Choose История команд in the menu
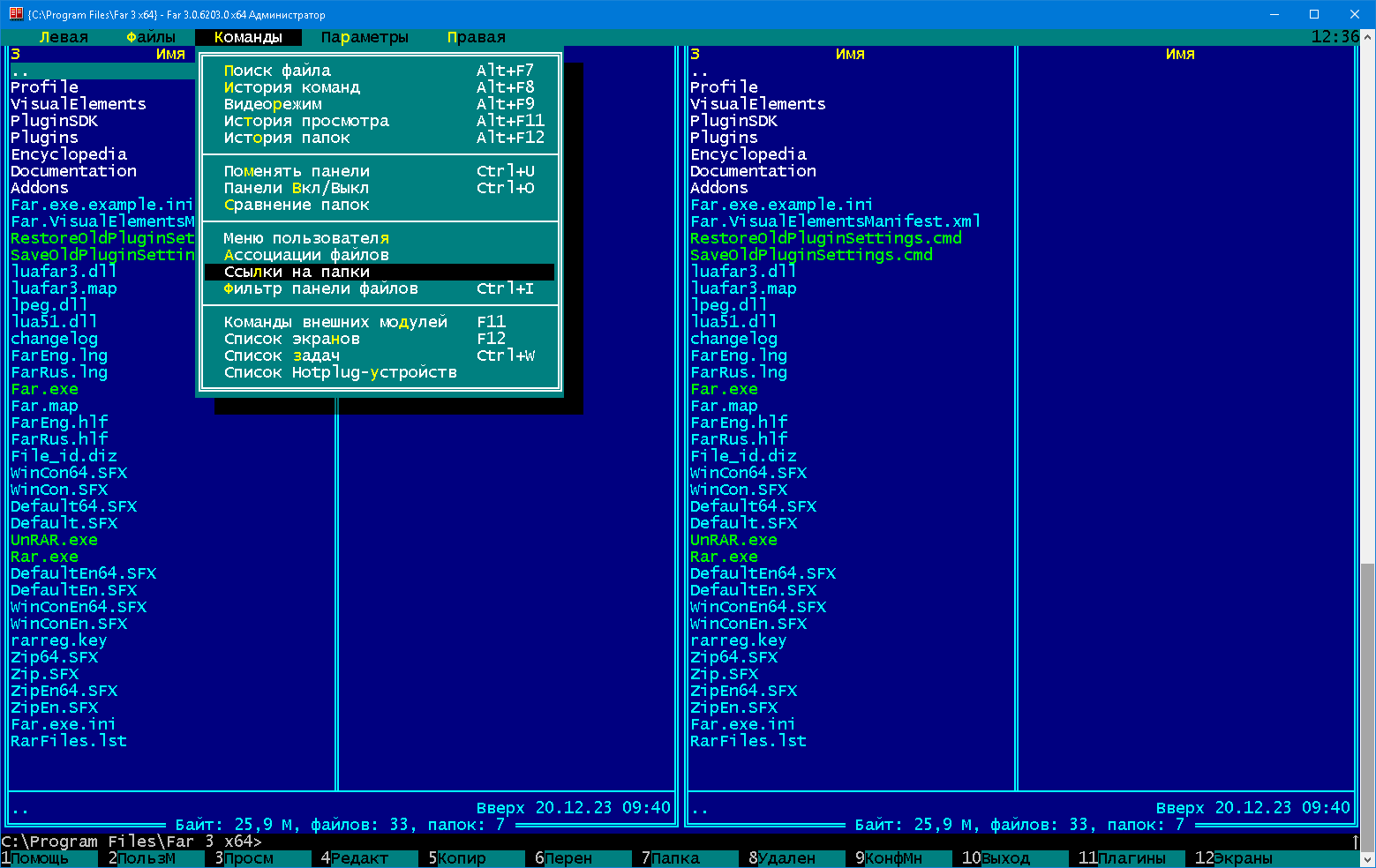This screenshot has height=868, width=1376. pyautogui.click(x=380, y=87)
